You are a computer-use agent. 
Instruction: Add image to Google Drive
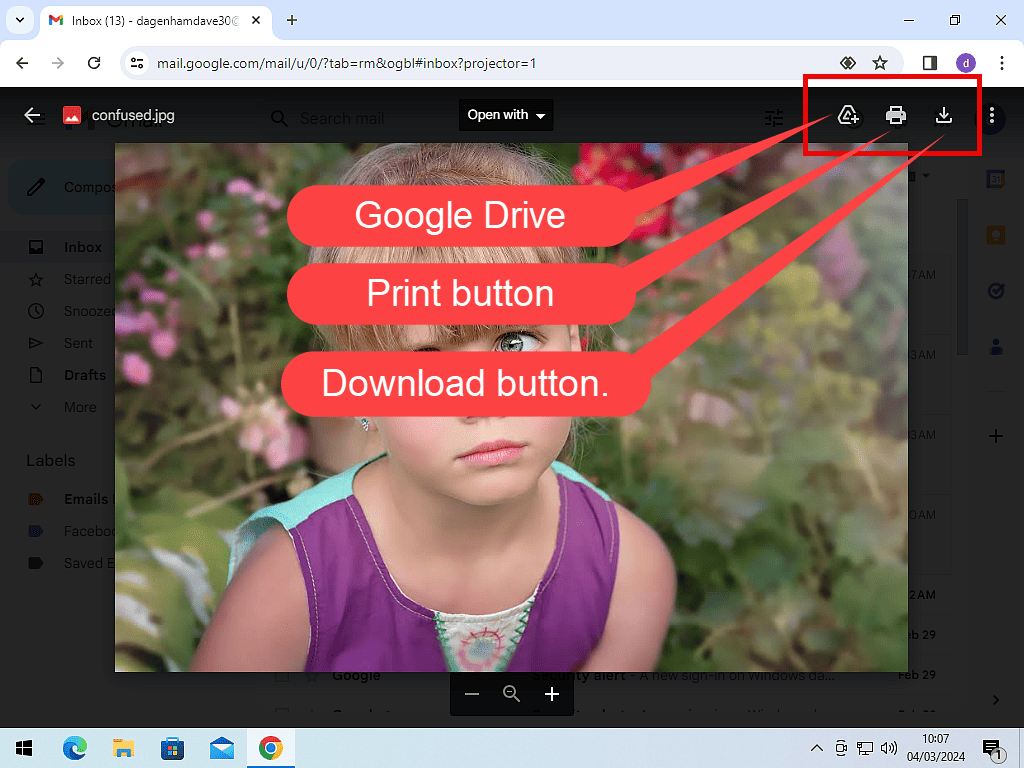(849, 116)
